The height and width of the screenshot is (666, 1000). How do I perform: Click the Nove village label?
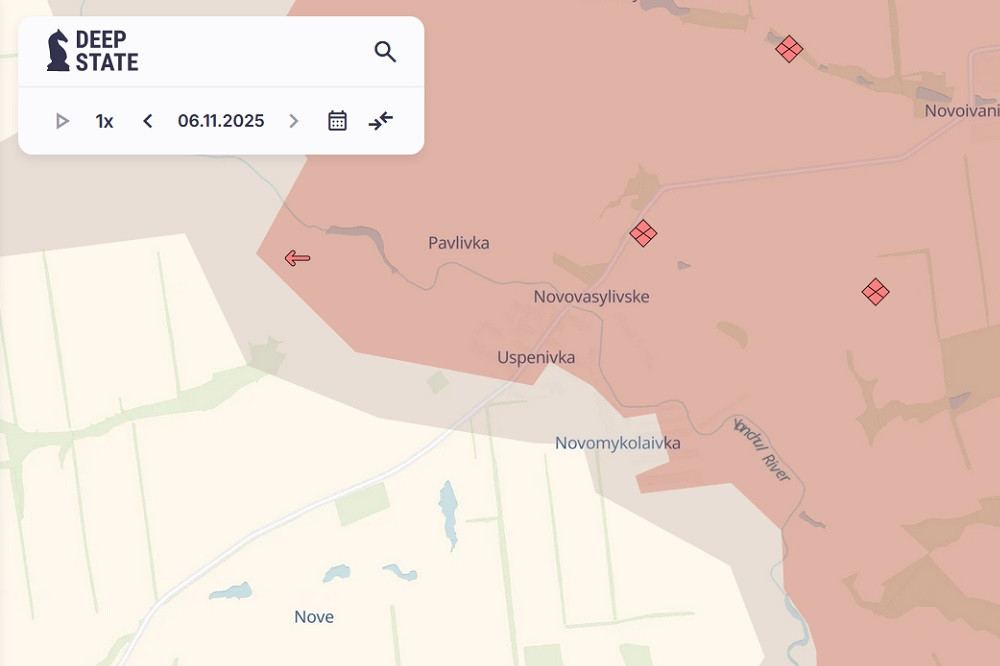pos(314,616)
